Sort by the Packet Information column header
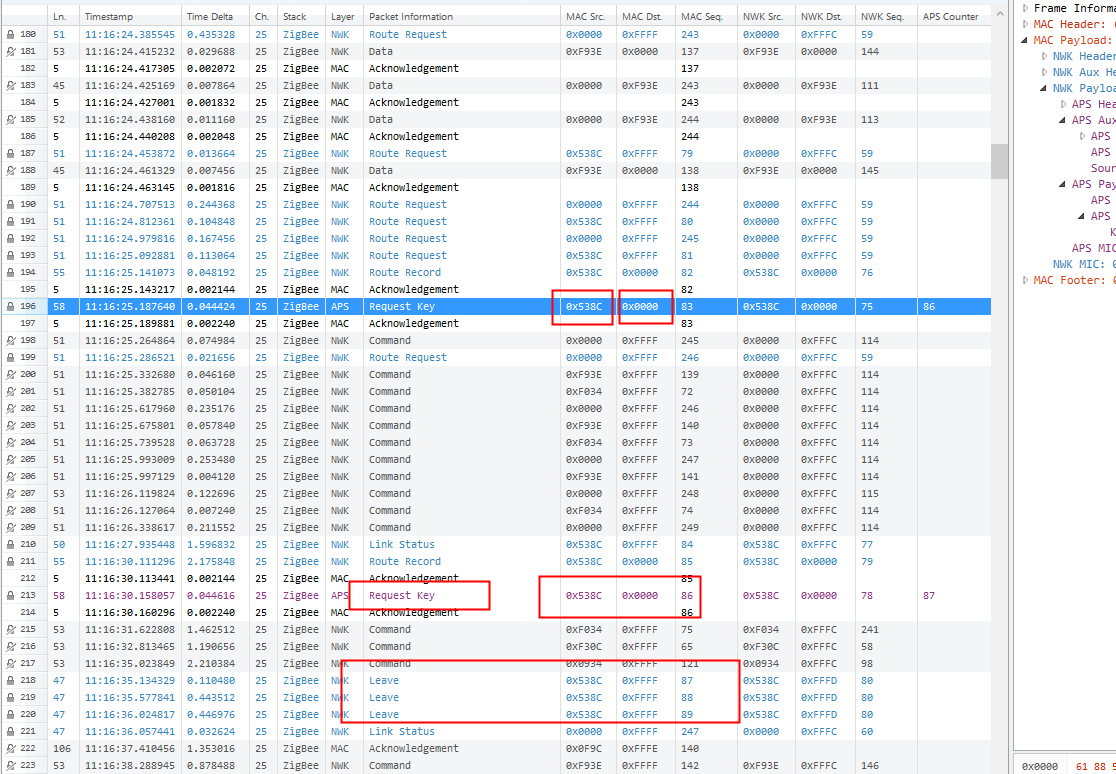The height and width of the screenshot is (774, 1116). pos(460,17)
